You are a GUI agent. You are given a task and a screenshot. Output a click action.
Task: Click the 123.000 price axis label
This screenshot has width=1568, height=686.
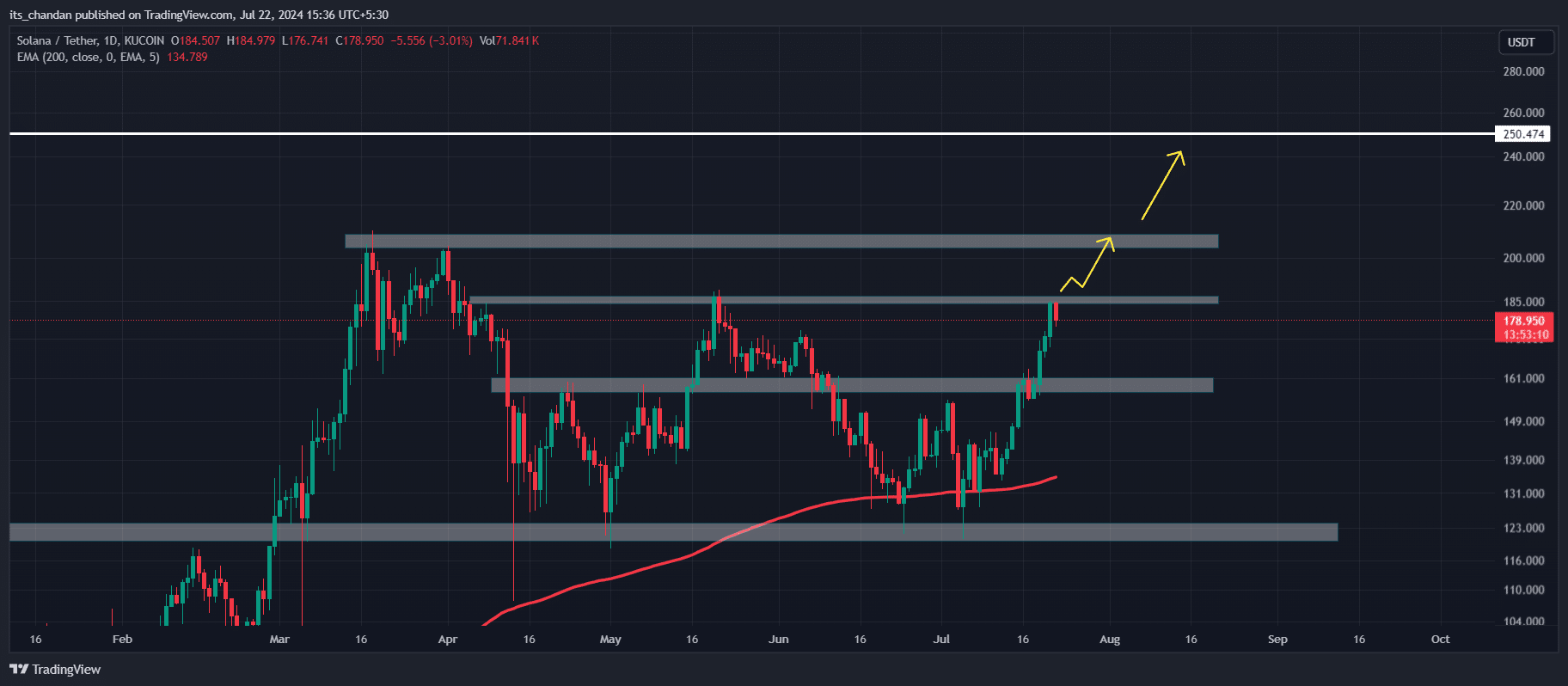tap(1523, 528)
